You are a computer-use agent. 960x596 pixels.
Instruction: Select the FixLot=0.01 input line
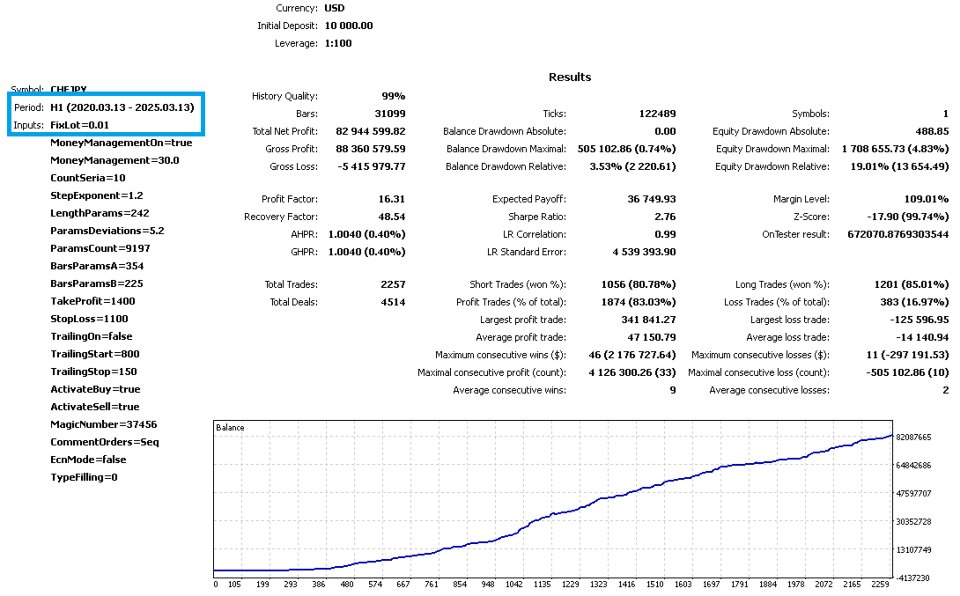(x=80, y=125)
